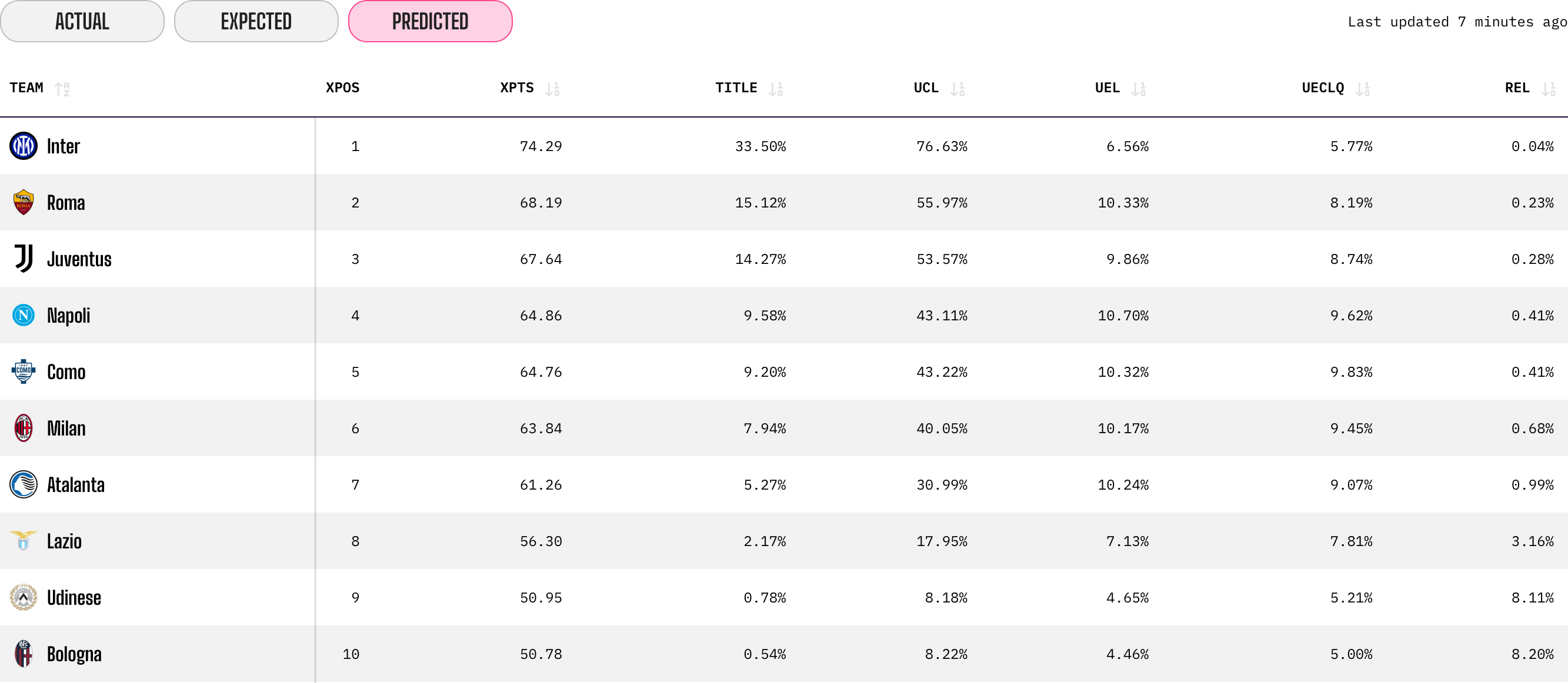Switch to the ACTUAL tab
This screenshot has width=1568, height=683.
82,21
